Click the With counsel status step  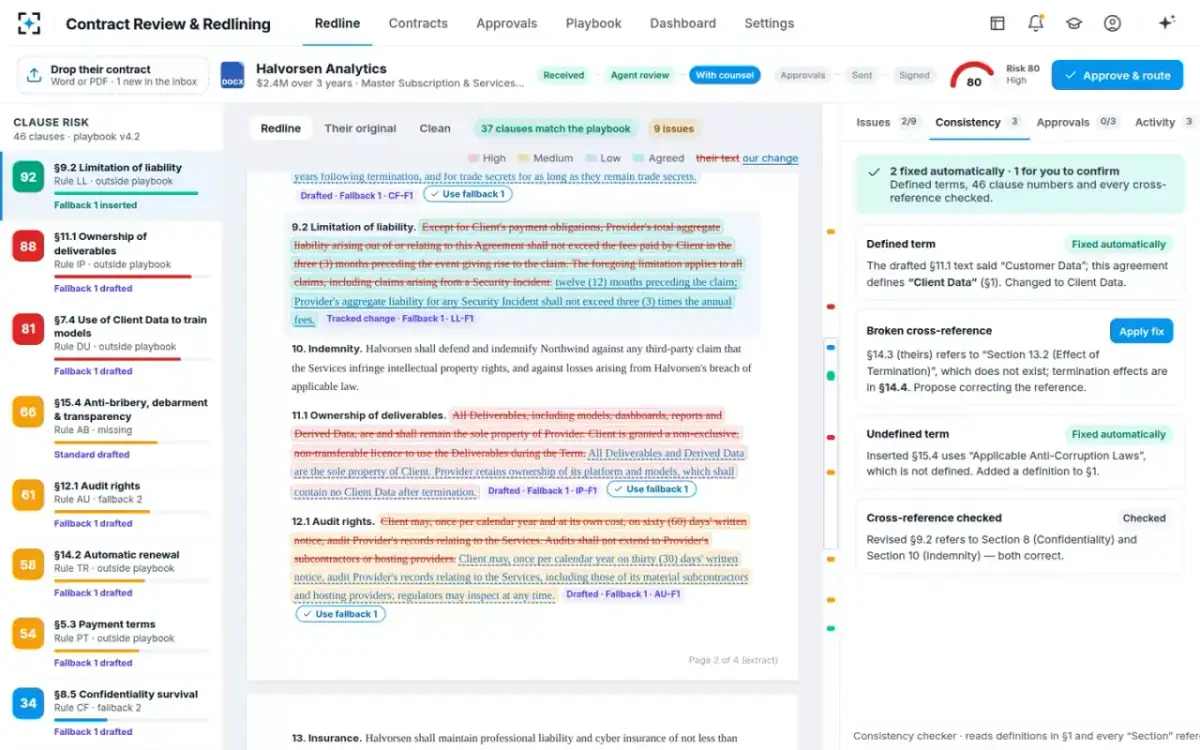725,75
